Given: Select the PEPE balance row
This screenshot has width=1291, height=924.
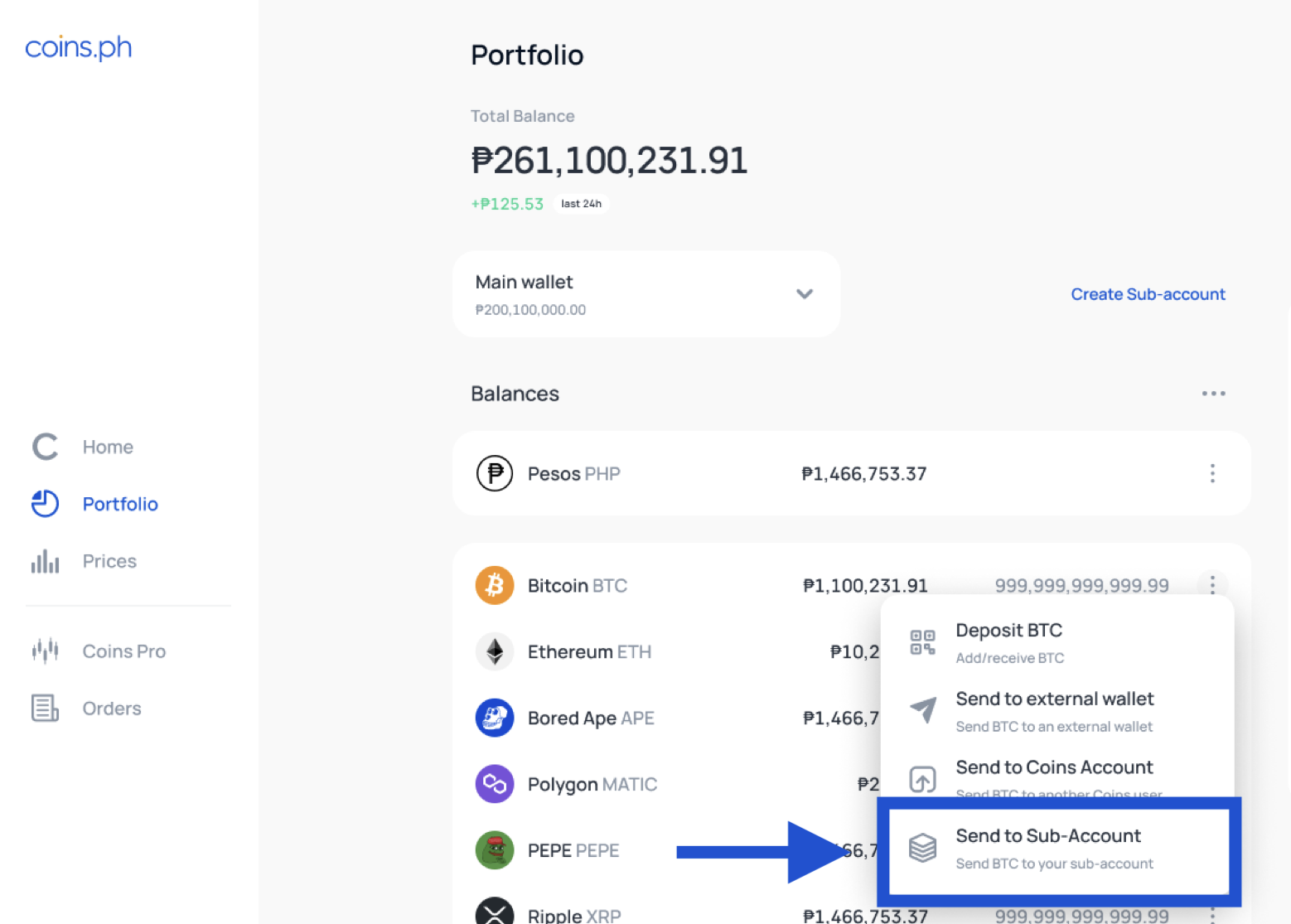Looking at the screenshot, I should click(x=667, y=851).
